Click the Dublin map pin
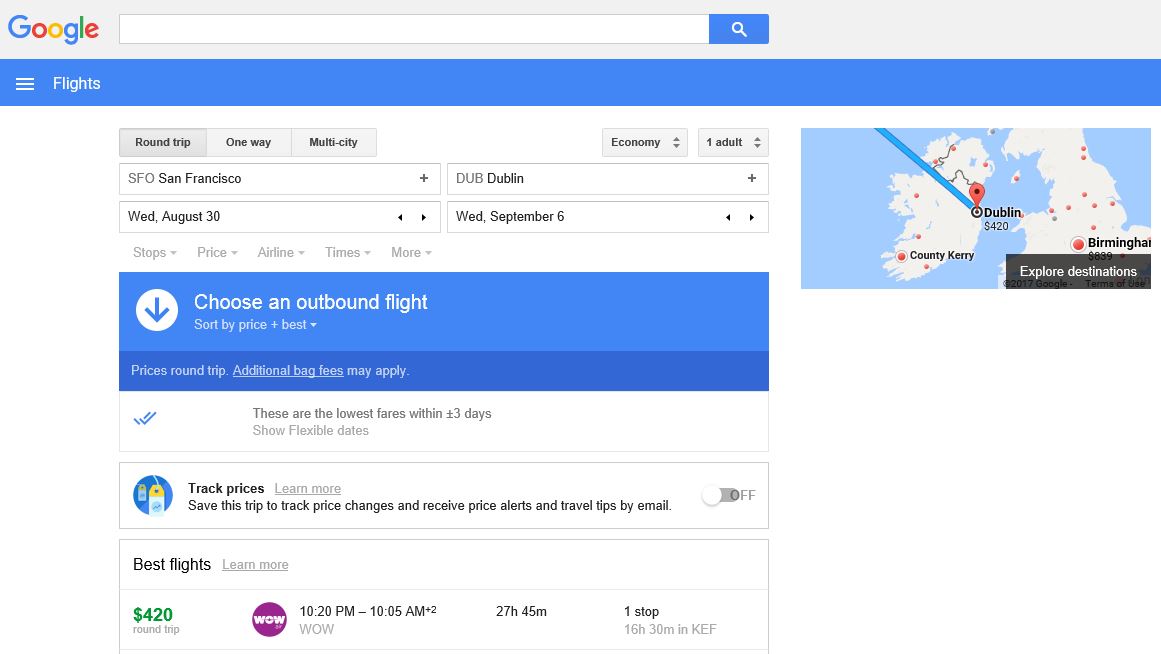This screenshot has width=1161, height=654. (977, 195)
